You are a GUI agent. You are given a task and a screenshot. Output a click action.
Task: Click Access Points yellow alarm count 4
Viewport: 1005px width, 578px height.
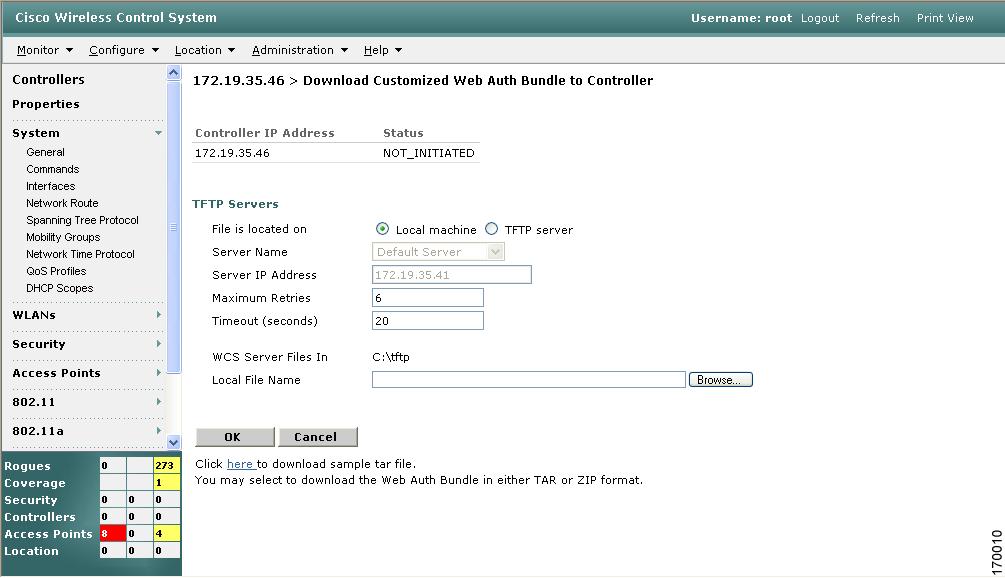tap(167, 533)
